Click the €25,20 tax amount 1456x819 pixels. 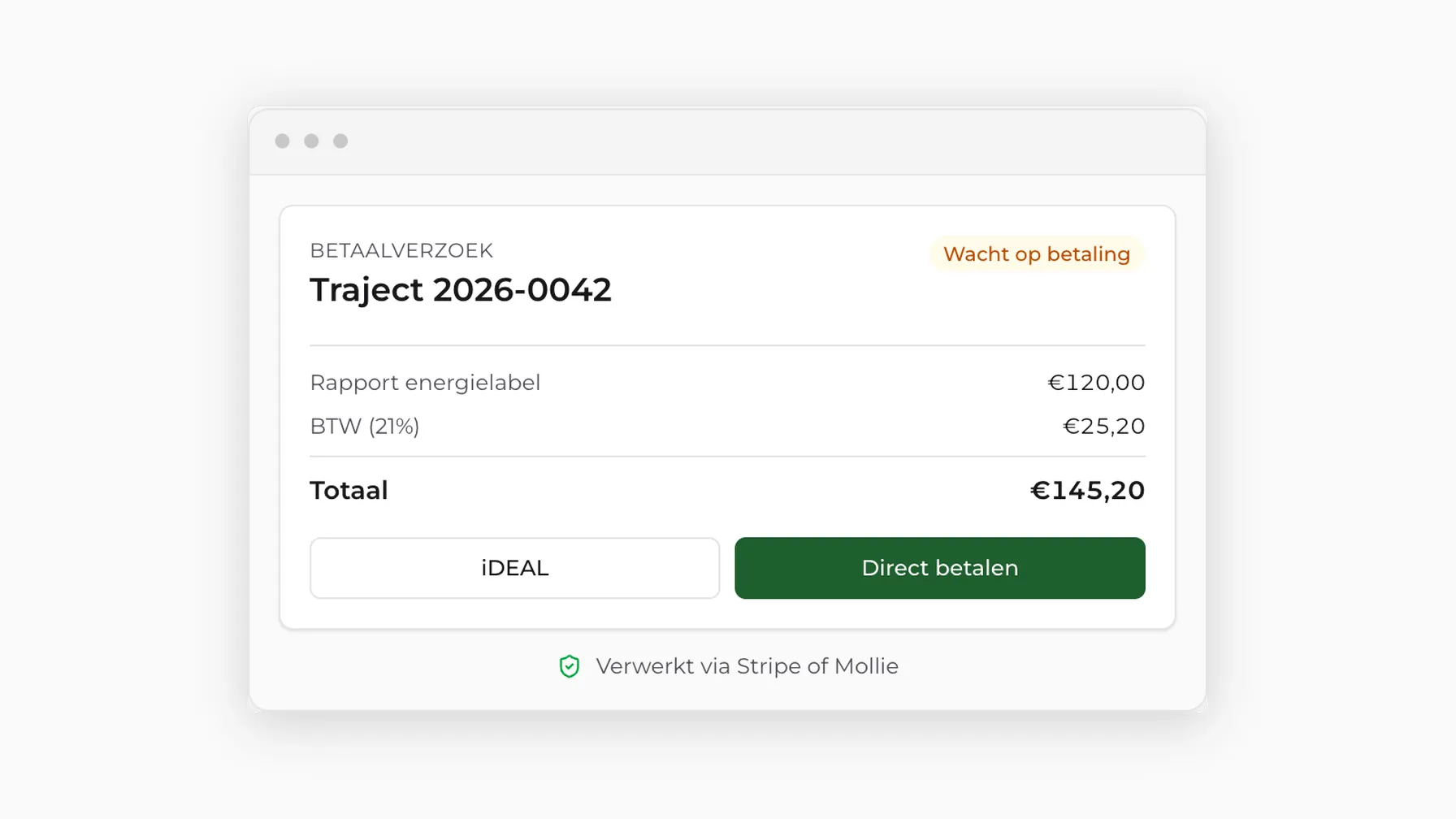1104,427
